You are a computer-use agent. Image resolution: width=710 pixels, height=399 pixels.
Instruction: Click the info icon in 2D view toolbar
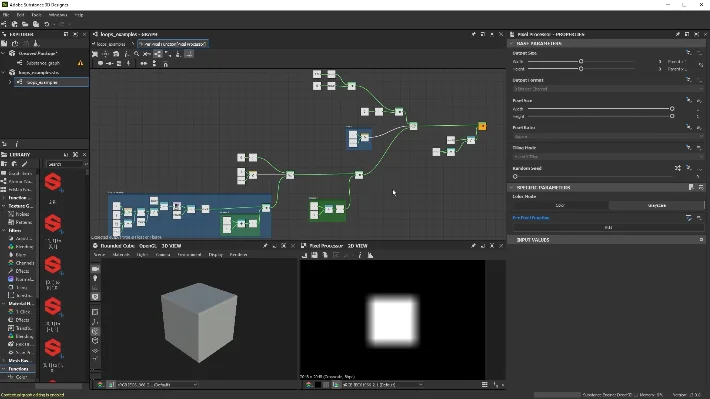(x=360, y=255)
